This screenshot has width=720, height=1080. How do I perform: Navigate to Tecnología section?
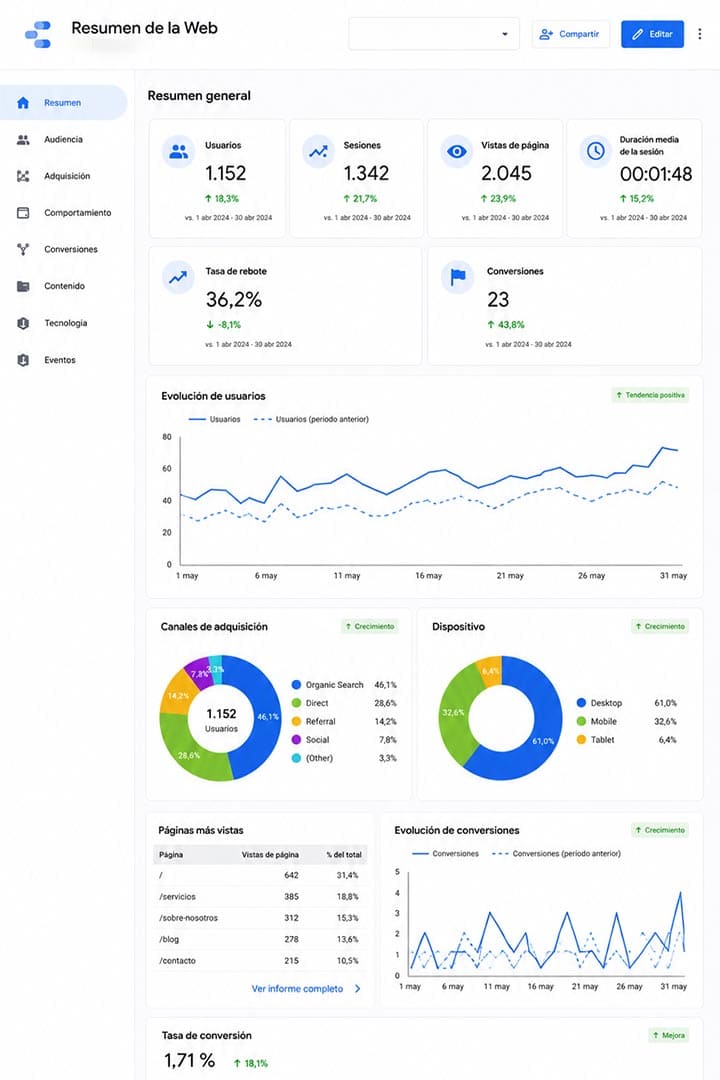(x=63, y=323)
